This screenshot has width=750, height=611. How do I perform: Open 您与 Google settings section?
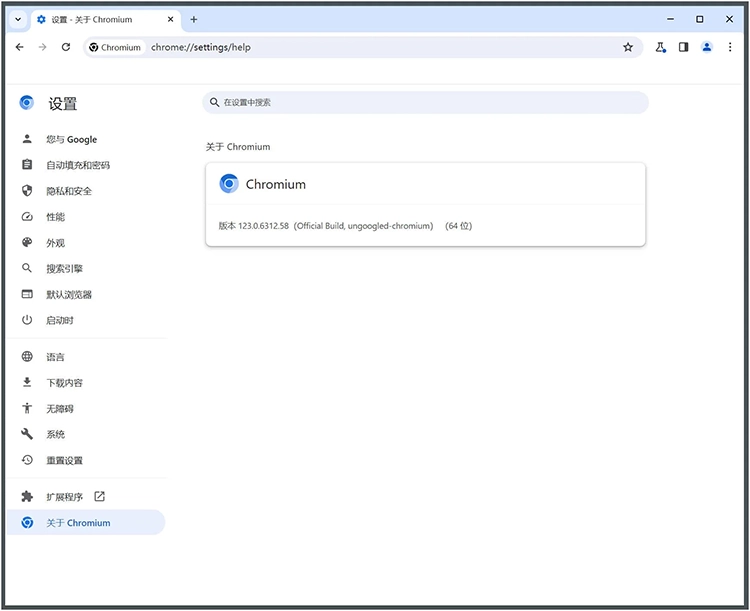pos(71,139)
